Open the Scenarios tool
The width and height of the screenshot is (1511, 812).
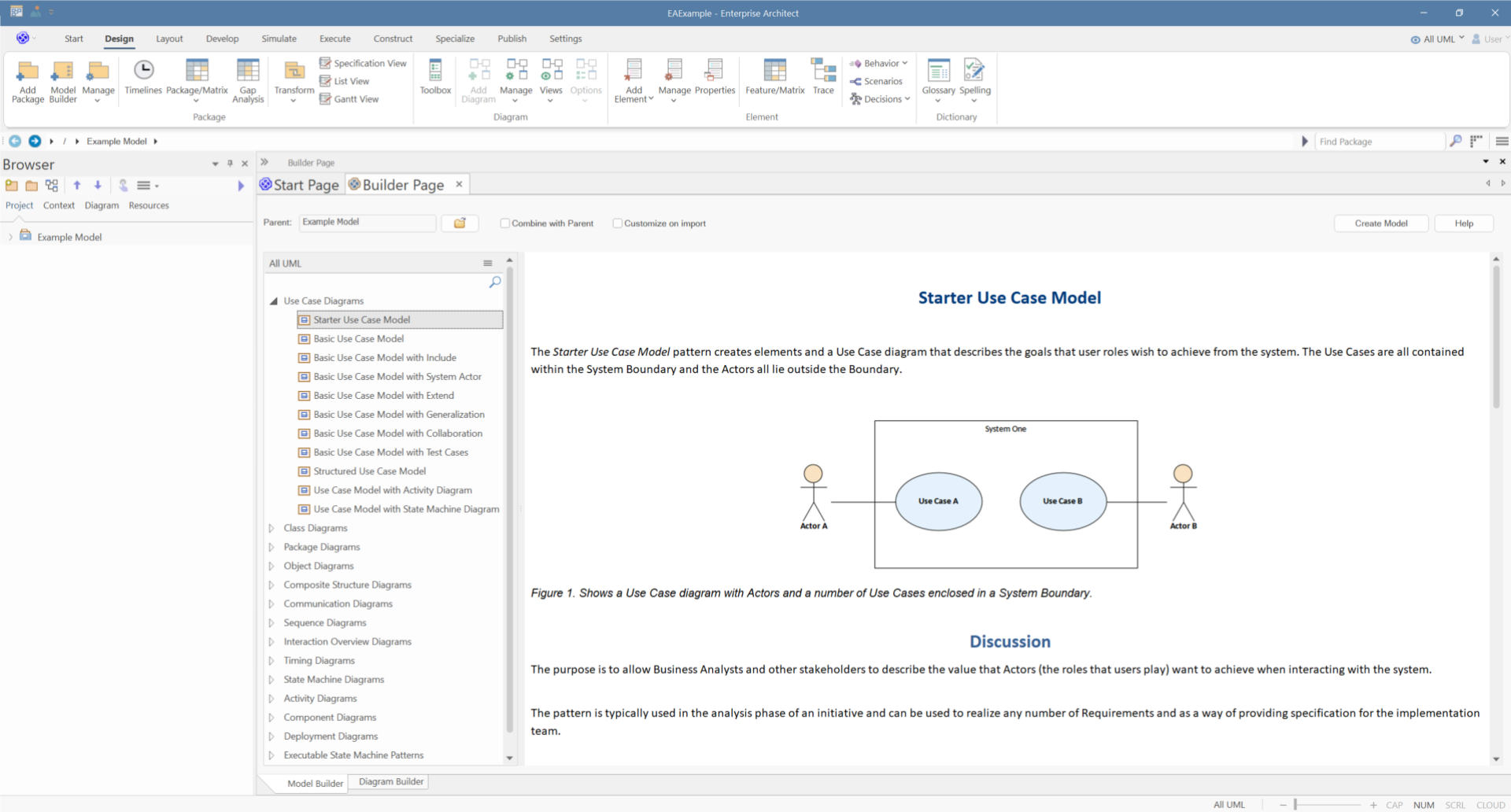click(x=876, y=81)
